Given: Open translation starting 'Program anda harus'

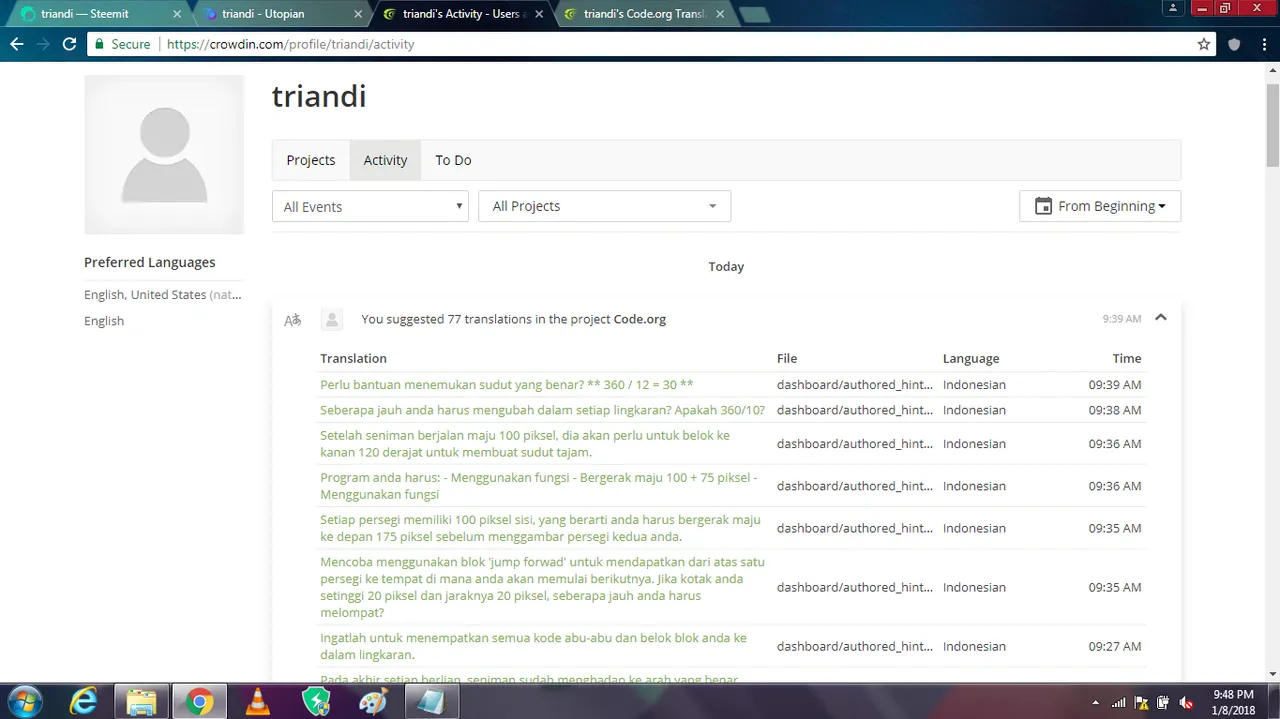Looking at the screenshot, I should pyautogui.click(x=539, y=486).
